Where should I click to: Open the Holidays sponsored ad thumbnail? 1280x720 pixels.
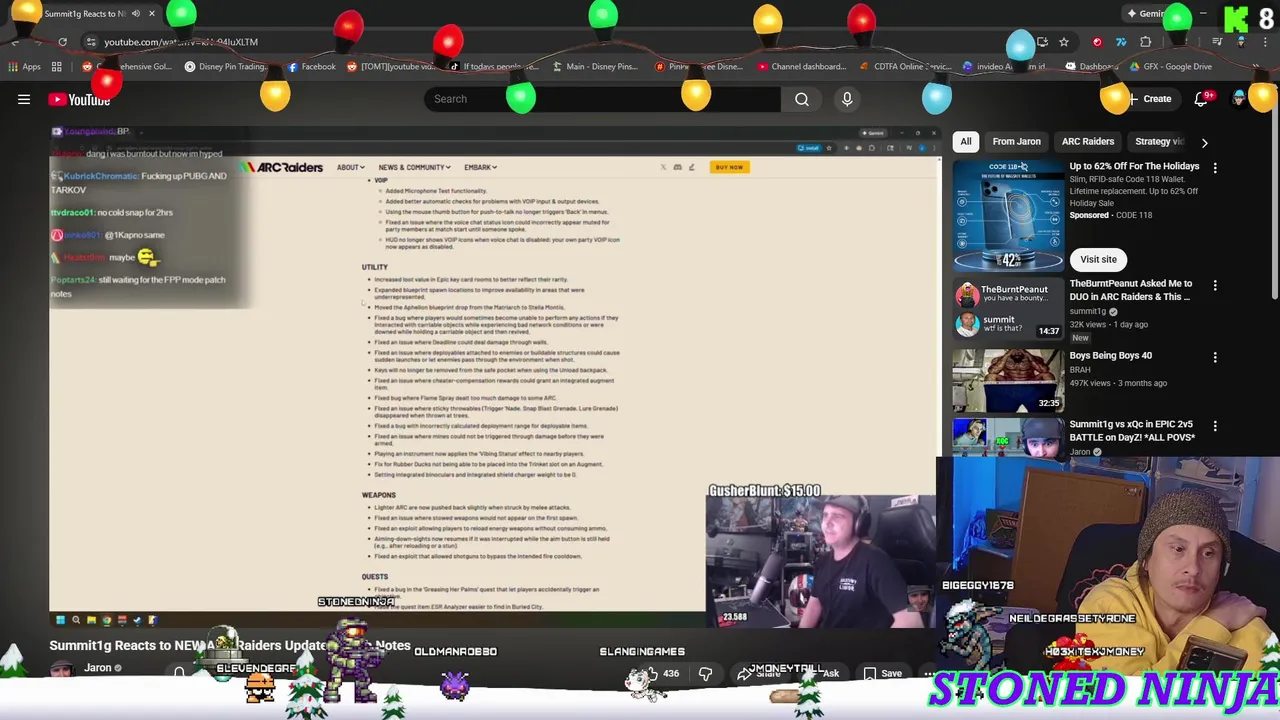(x=1008, y=216)
